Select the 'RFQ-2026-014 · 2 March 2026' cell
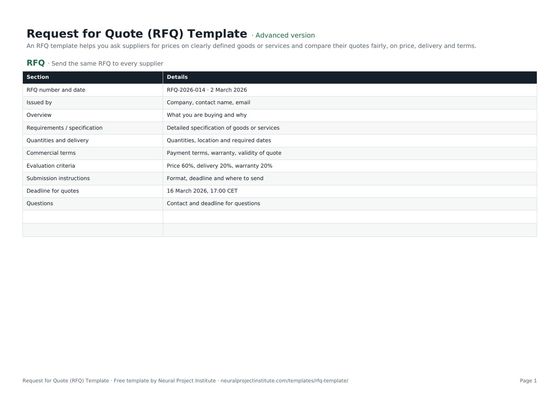560x396 pixels. 350,90
